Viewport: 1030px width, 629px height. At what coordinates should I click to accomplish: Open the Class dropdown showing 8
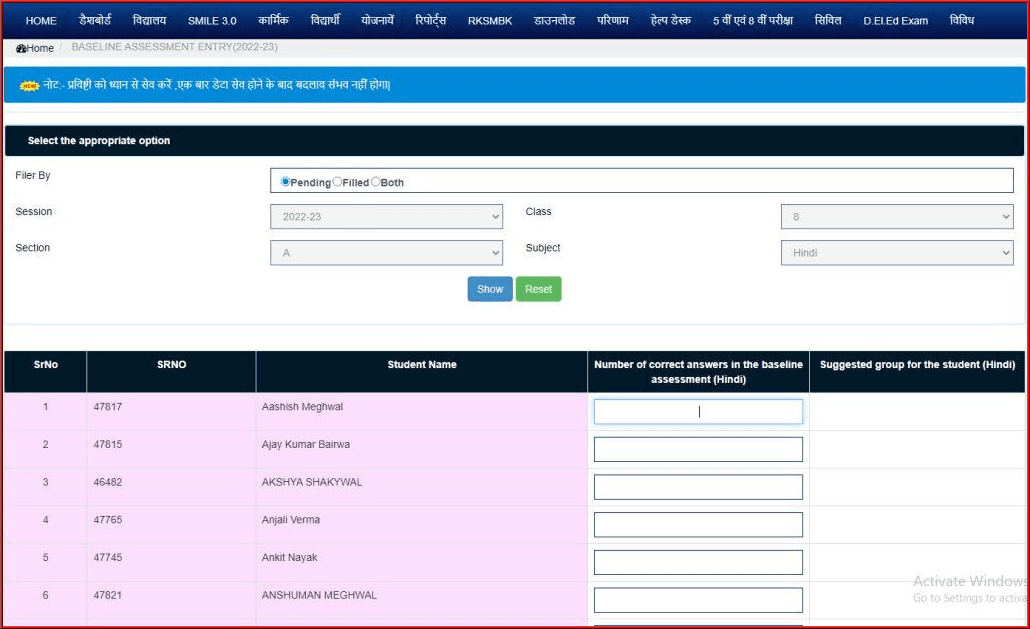(x=897, y=217)
